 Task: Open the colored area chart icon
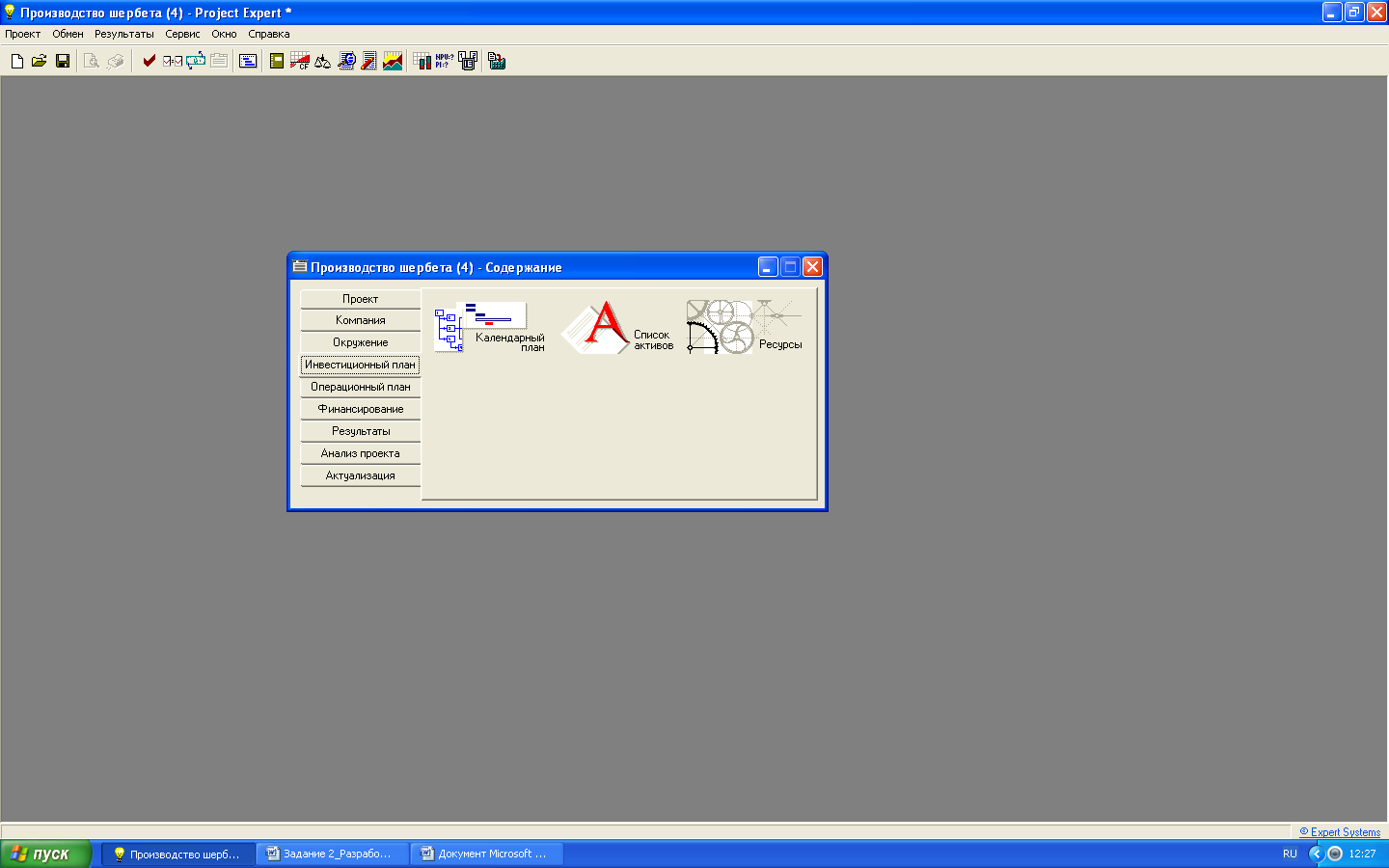[393, 61]
